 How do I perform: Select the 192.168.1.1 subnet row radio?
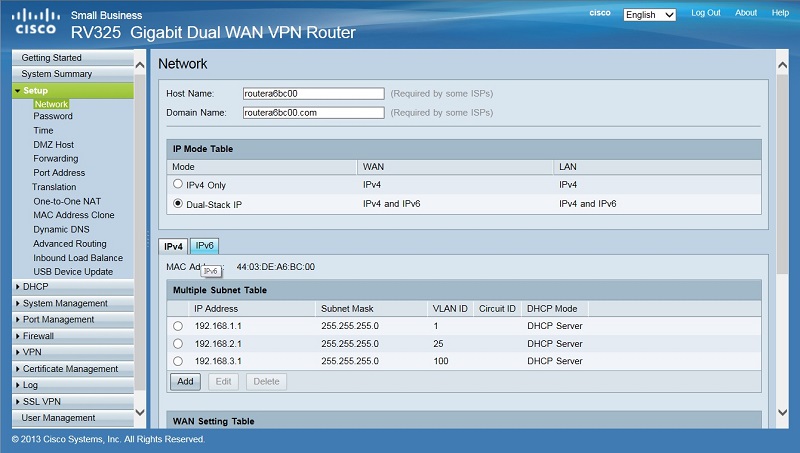(178, 326)
